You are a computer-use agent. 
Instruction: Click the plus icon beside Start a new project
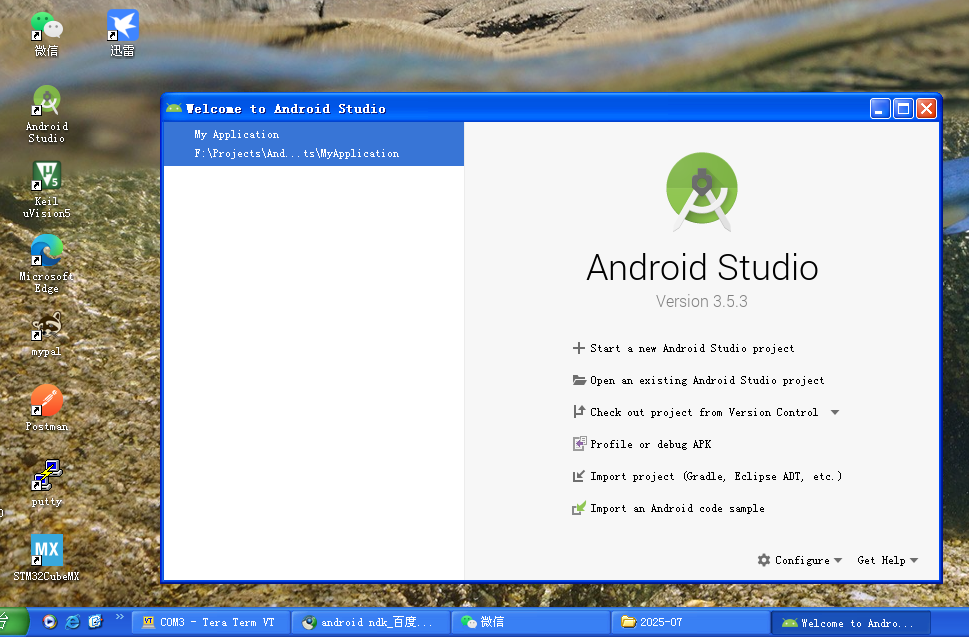tap(578, 348)
